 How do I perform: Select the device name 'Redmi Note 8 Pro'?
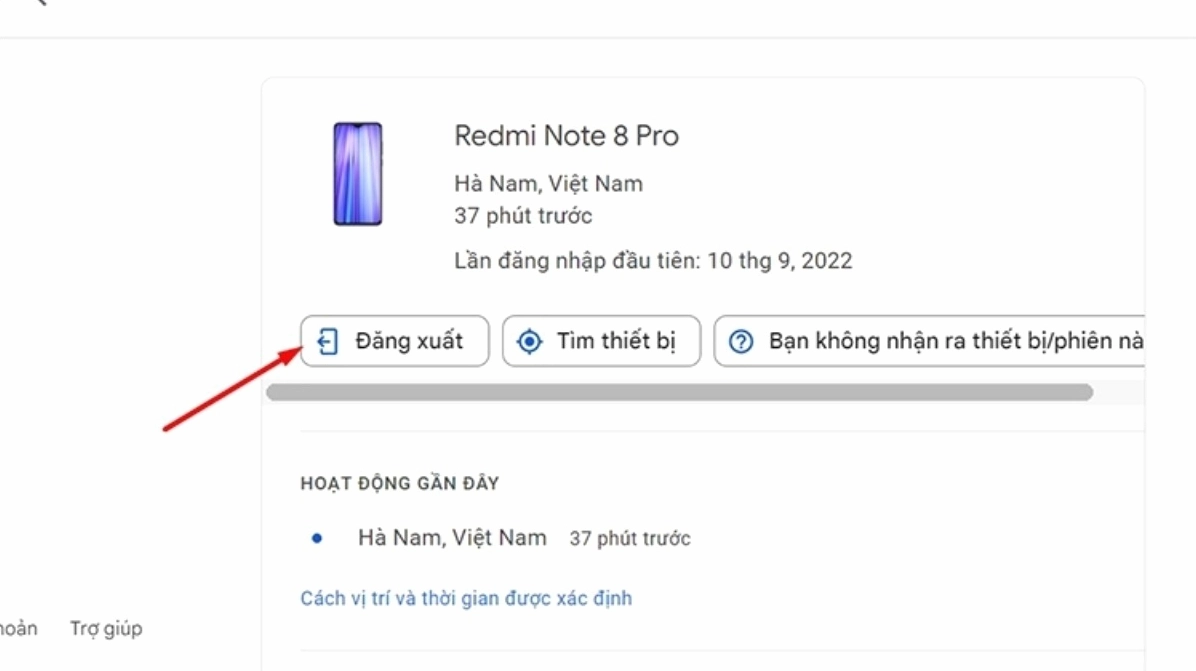pyautogui.click(x=566, y=135)
